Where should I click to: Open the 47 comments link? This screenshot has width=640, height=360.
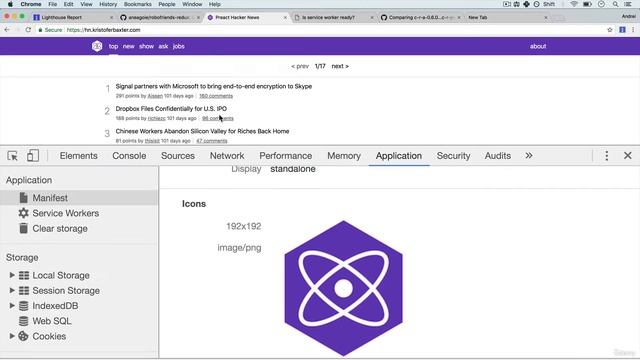click(x=211, y=141)
